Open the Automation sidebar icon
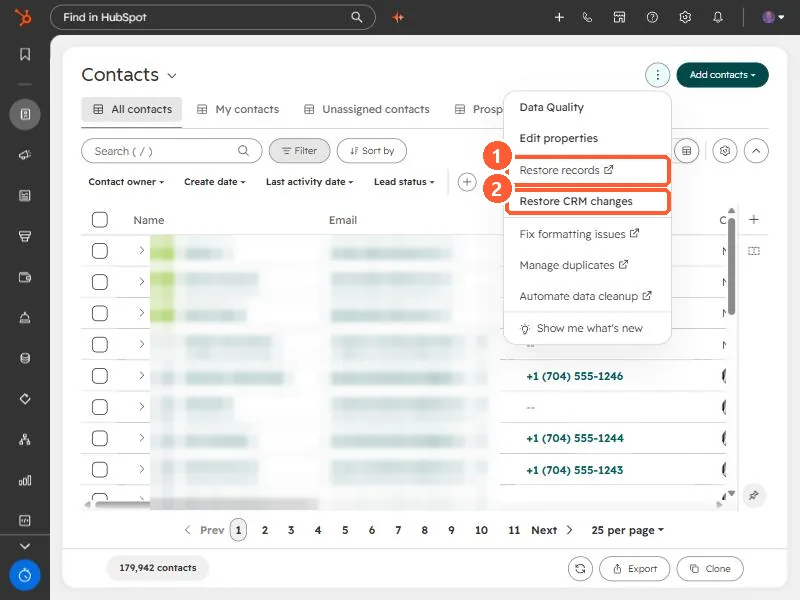Viewport: 800px width, 600px height. tap(24, 399)
